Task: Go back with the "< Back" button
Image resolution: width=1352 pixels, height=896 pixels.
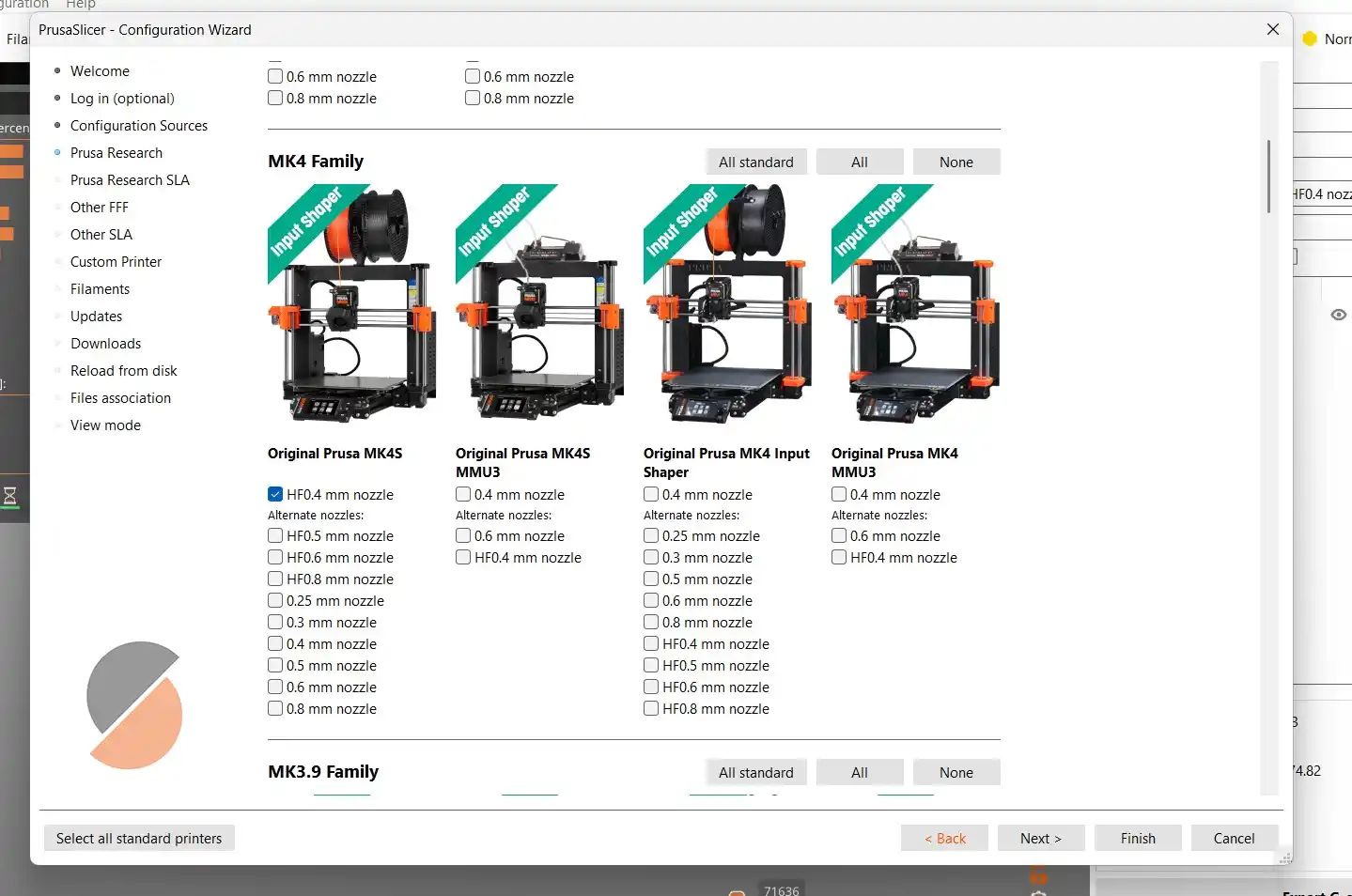Action: [x=944, y=838]
